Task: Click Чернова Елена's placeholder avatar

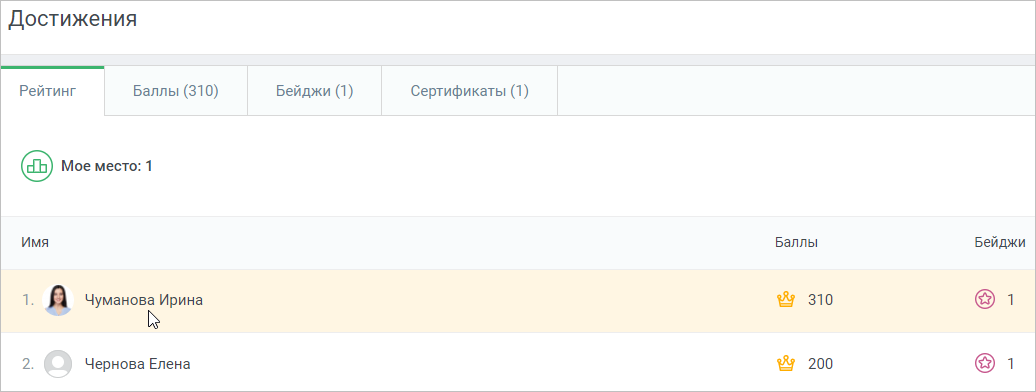Action: pyautogui.click(x=57, y=364)
